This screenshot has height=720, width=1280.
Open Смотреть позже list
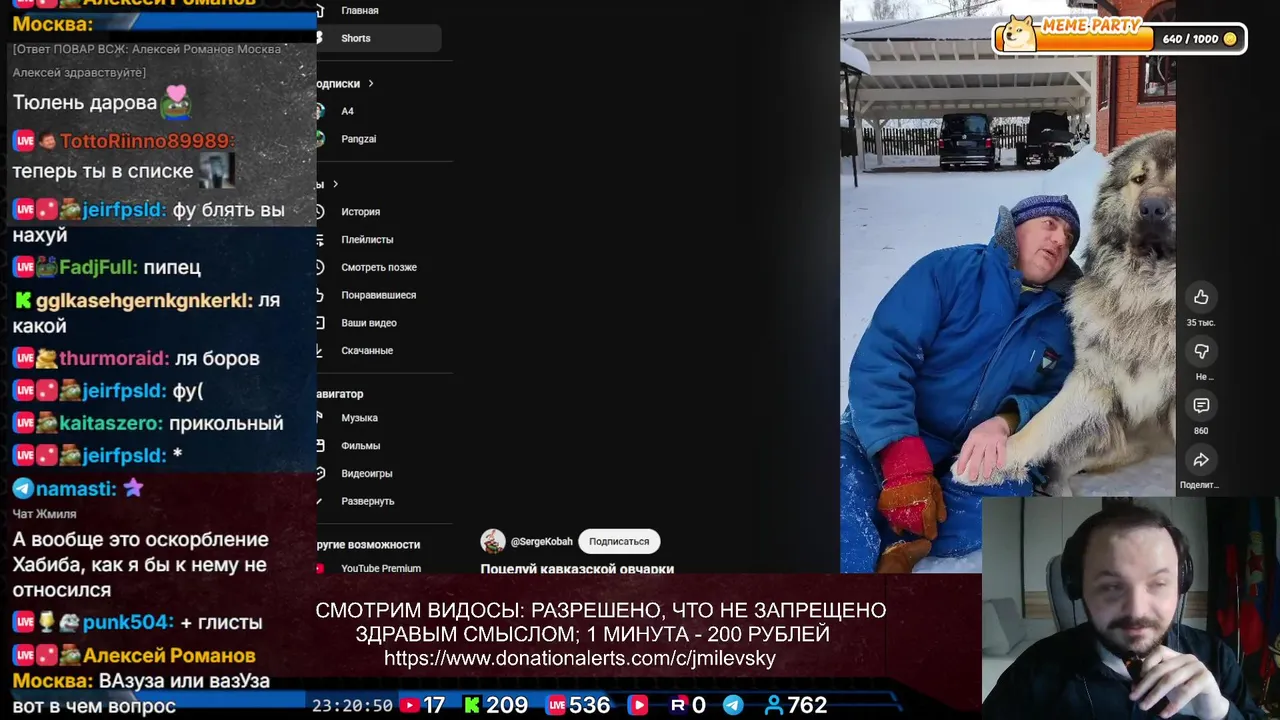[x=378, y=267]
